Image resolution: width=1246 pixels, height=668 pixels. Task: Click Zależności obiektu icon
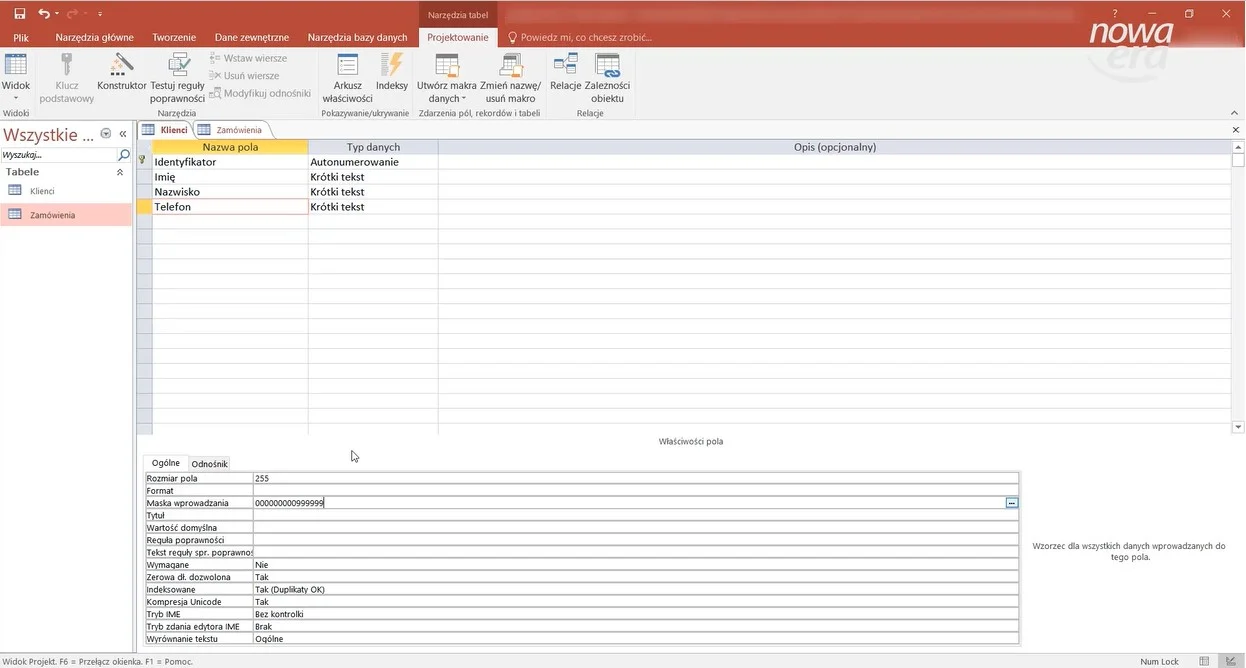pos(607,70)
